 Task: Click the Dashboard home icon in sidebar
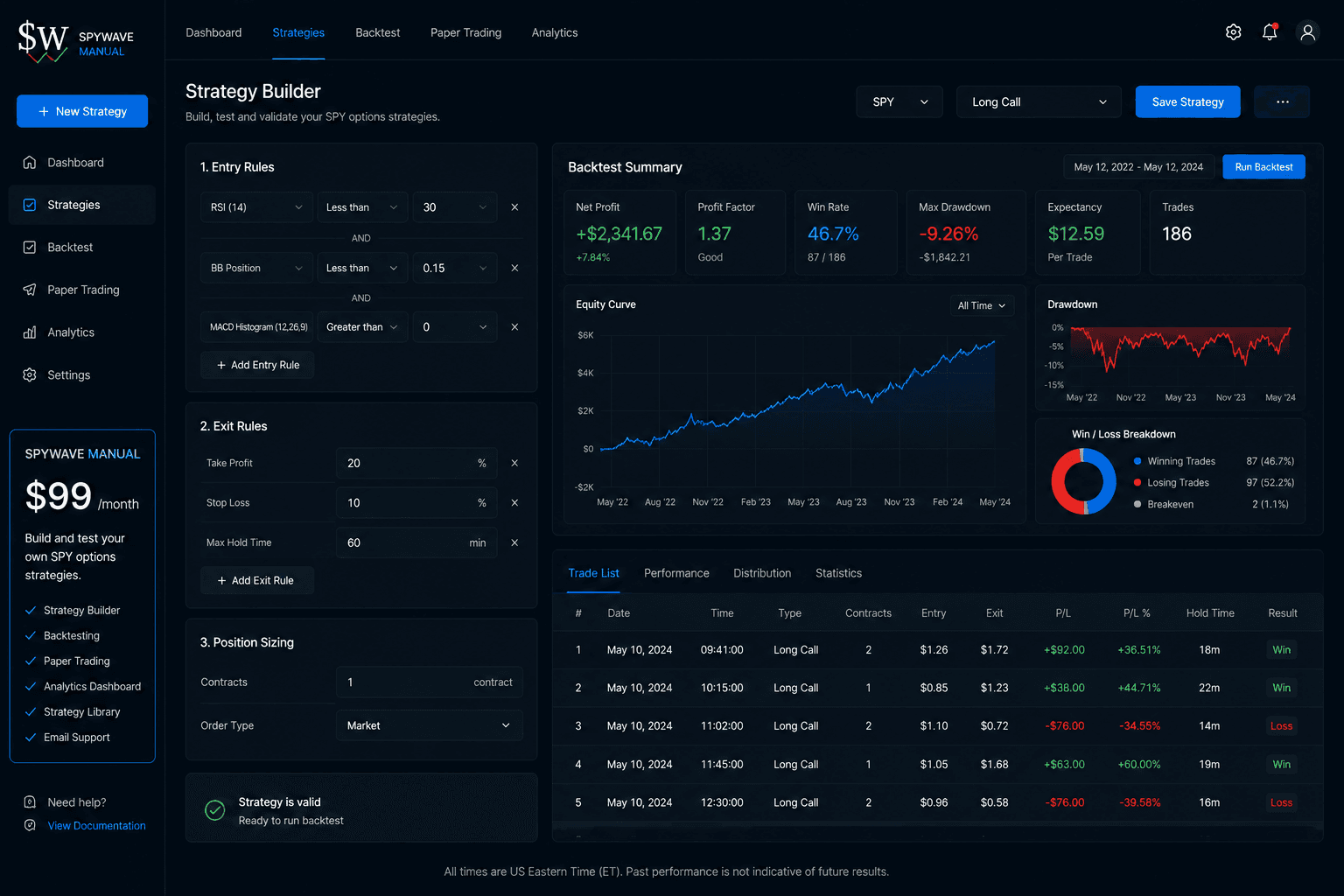click(x=30, y=163)
